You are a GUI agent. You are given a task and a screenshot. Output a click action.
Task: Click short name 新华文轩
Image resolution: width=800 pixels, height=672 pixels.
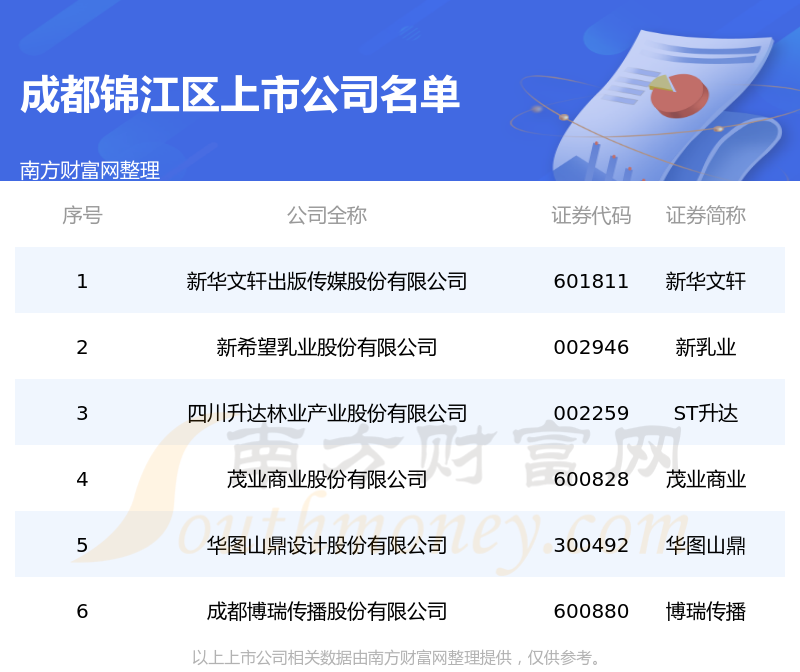pos(706,281)
